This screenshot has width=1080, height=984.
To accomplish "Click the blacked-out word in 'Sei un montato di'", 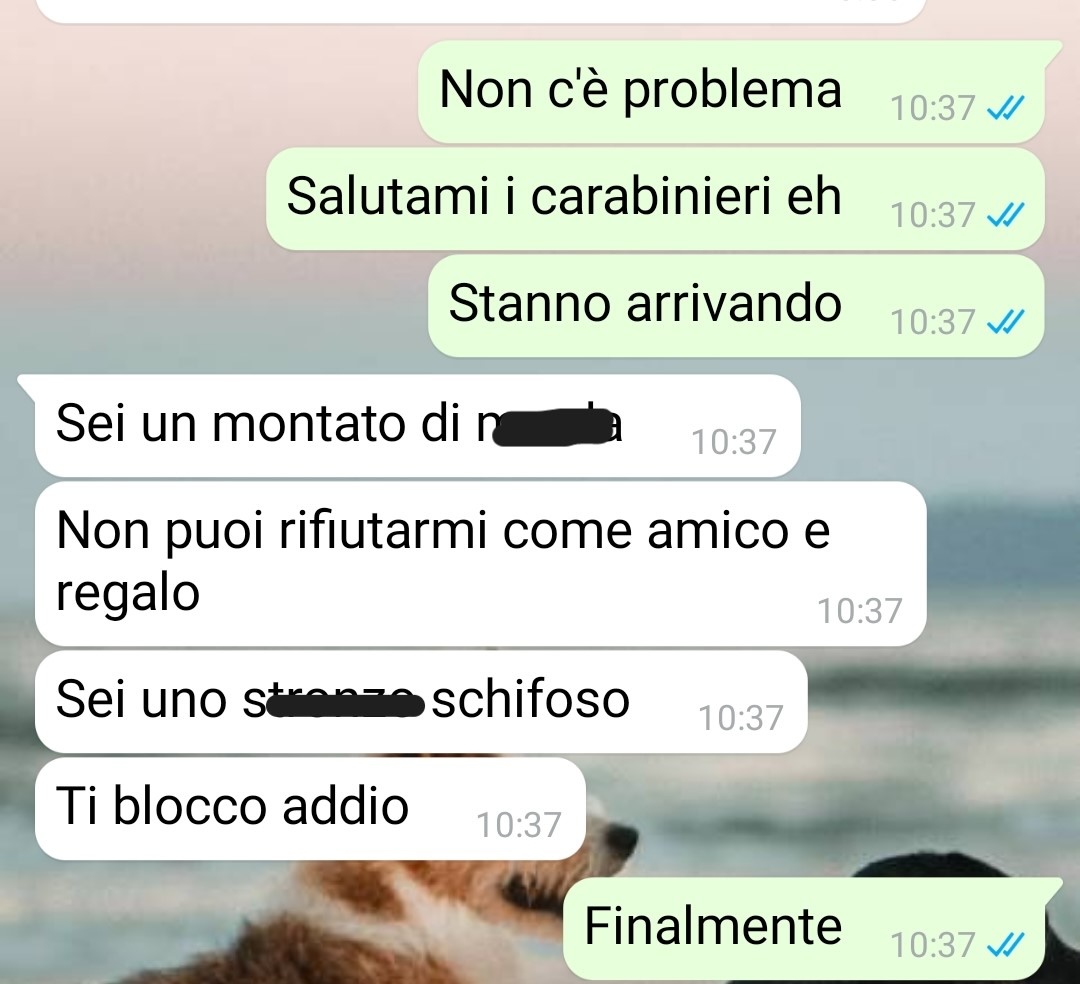I will tap(552, 427).
